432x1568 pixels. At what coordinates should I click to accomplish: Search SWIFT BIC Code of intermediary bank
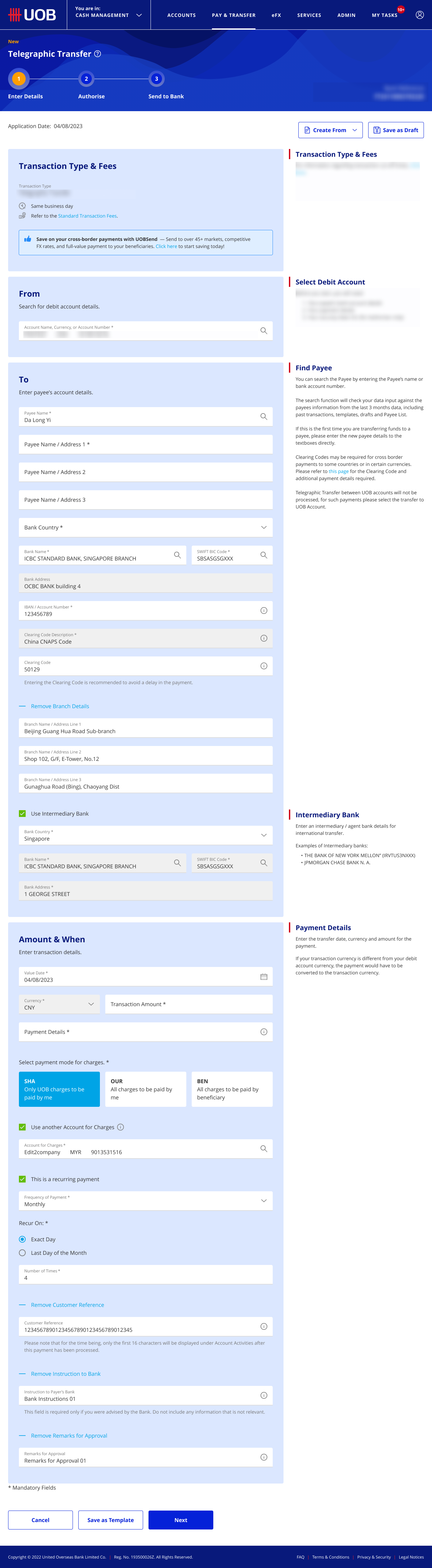[264, 863]
